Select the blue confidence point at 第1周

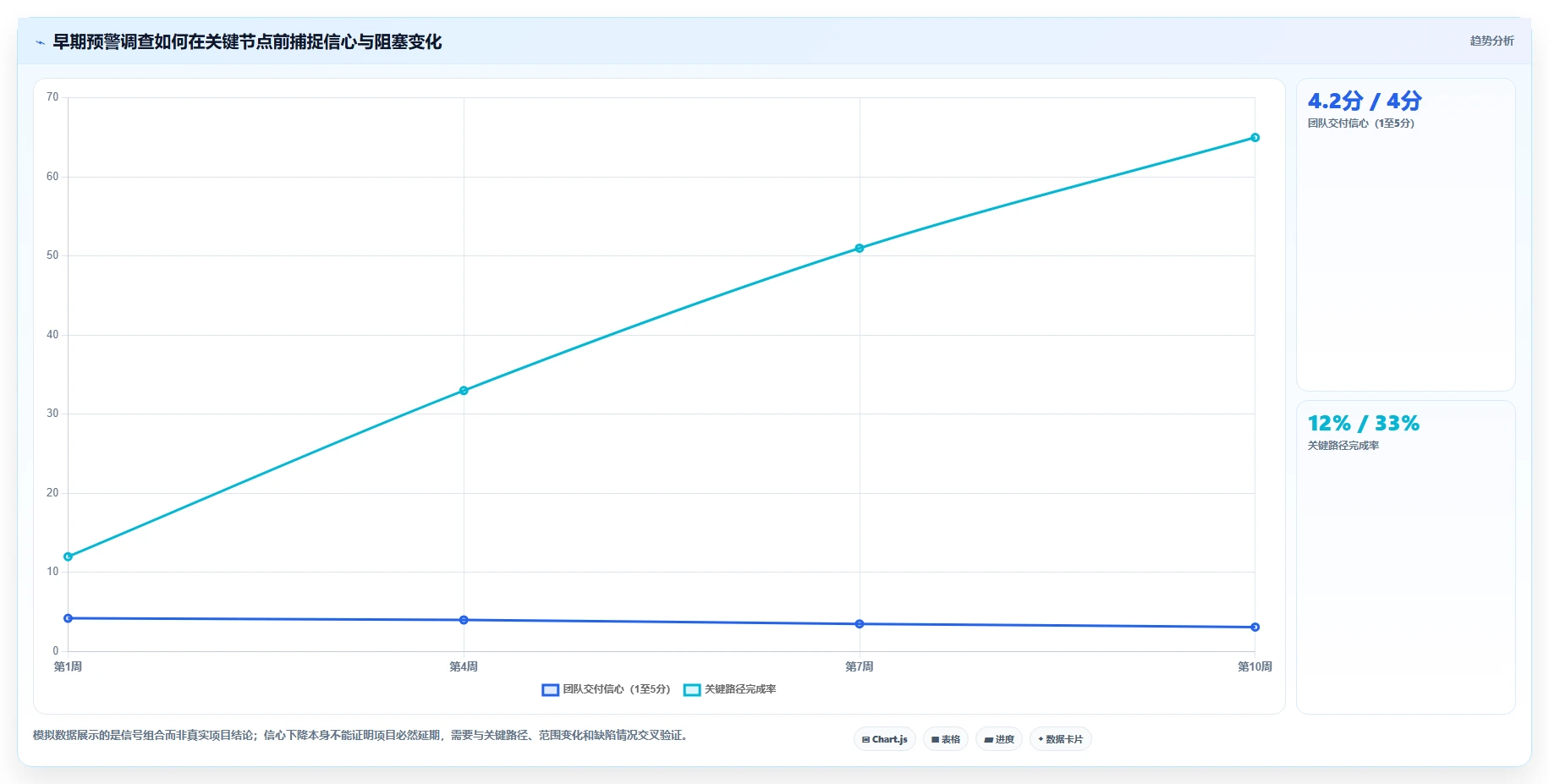click(69, 618)
